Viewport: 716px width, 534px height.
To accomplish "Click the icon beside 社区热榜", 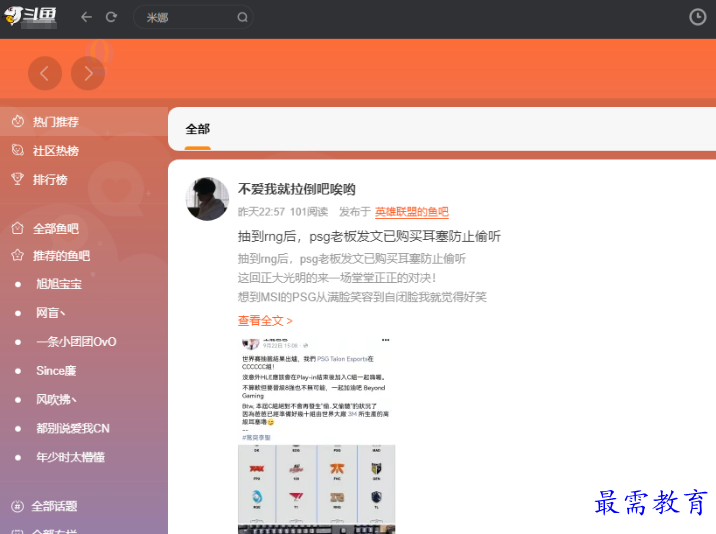I will [x=17, y=150].
